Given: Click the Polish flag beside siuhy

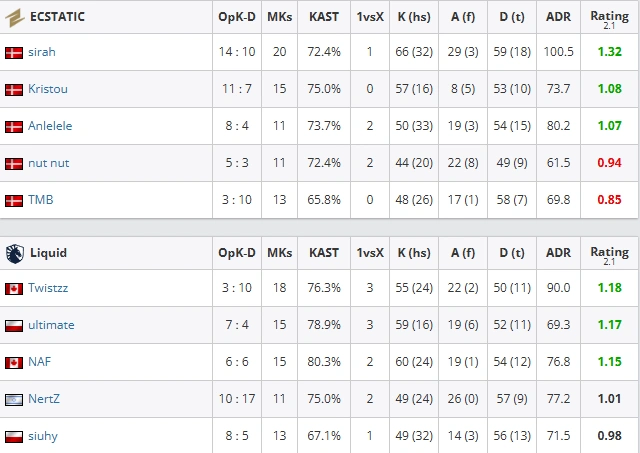Looking at the screenshot, I should [14, 437].
